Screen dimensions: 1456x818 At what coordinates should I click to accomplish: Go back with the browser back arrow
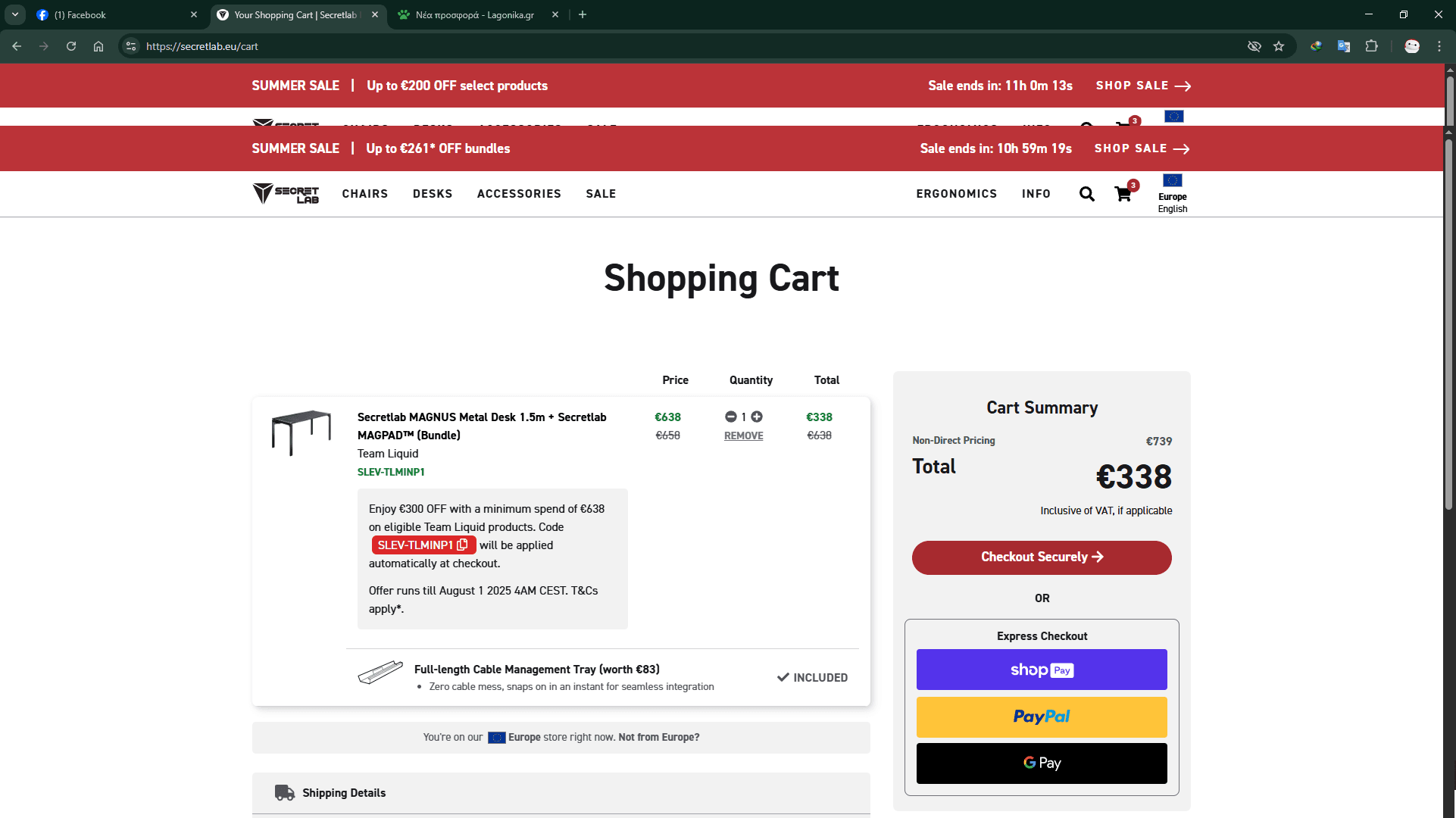17,46
